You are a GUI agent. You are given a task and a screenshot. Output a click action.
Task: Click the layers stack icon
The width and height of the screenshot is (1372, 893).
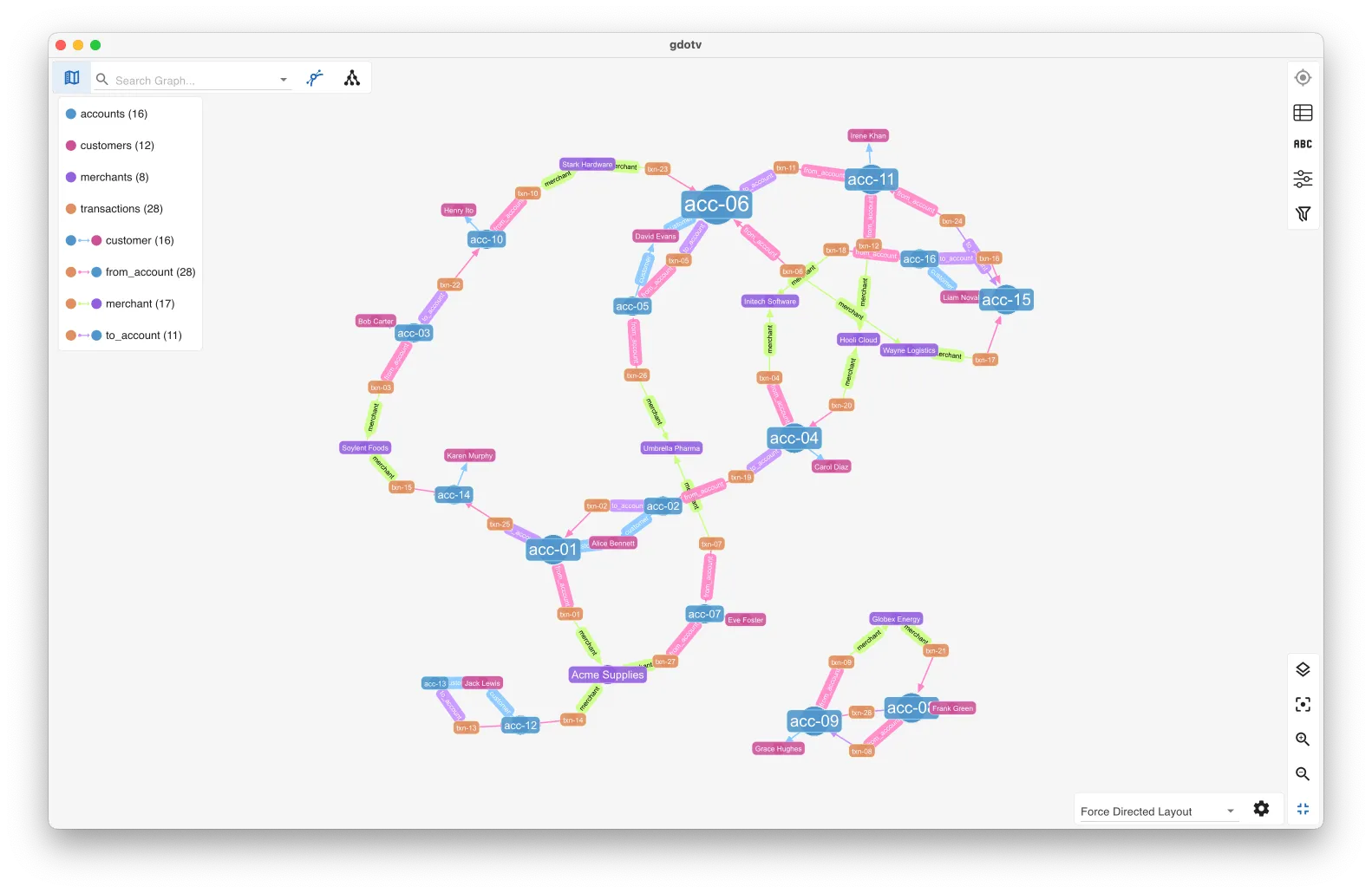coord(1303,669)
